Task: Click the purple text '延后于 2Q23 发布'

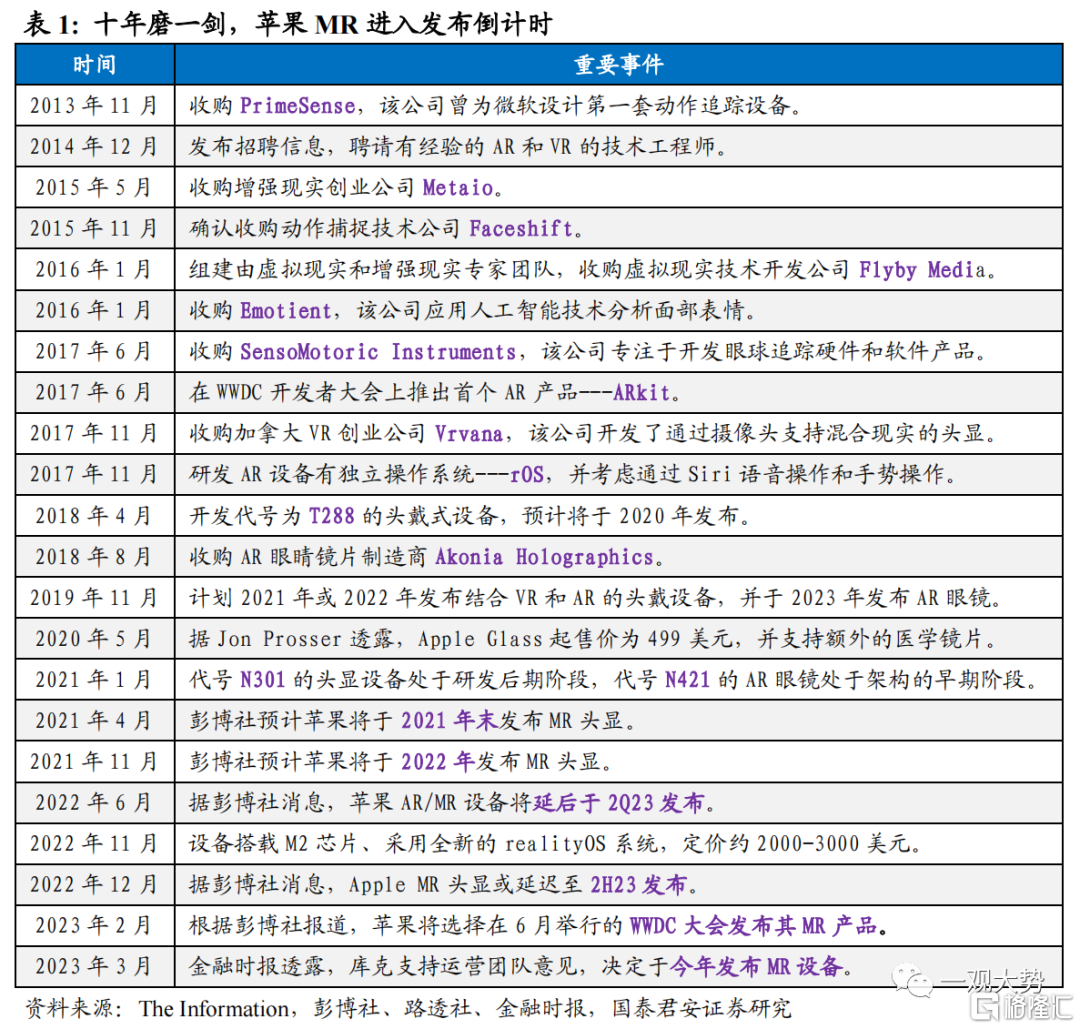Action: pyautogui.click(x=619, y=802)
